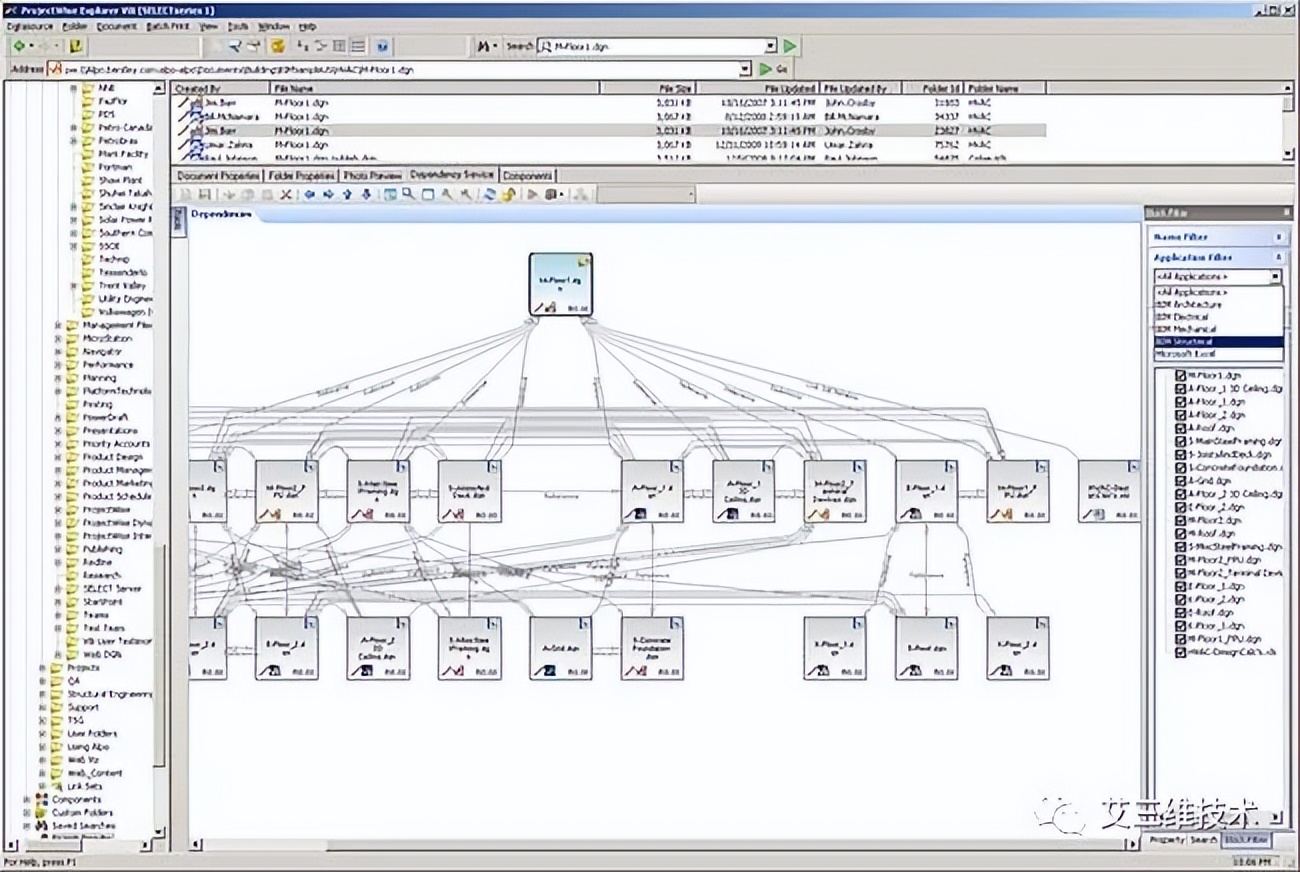Click the horizontal scrollbar below the dependency diagram
The width and height of the screenshot is (1300, 872).
point(664,844)
